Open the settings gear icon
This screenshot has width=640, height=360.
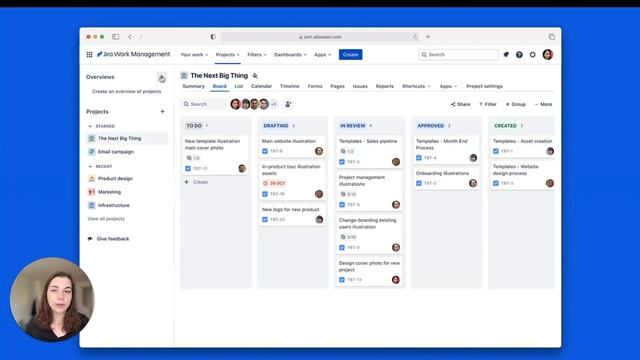533,55
